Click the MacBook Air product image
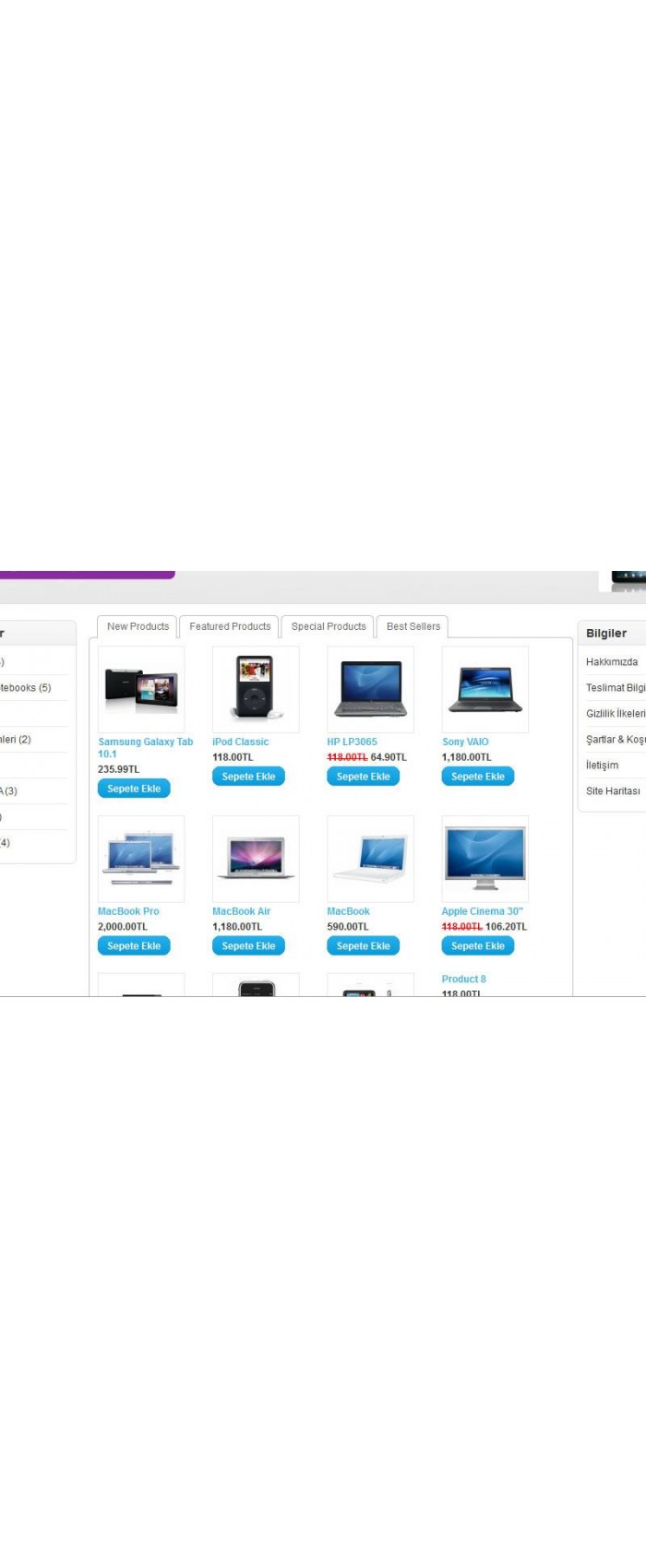The width and height of the screenshot is (646, 1568). (256, 859)
